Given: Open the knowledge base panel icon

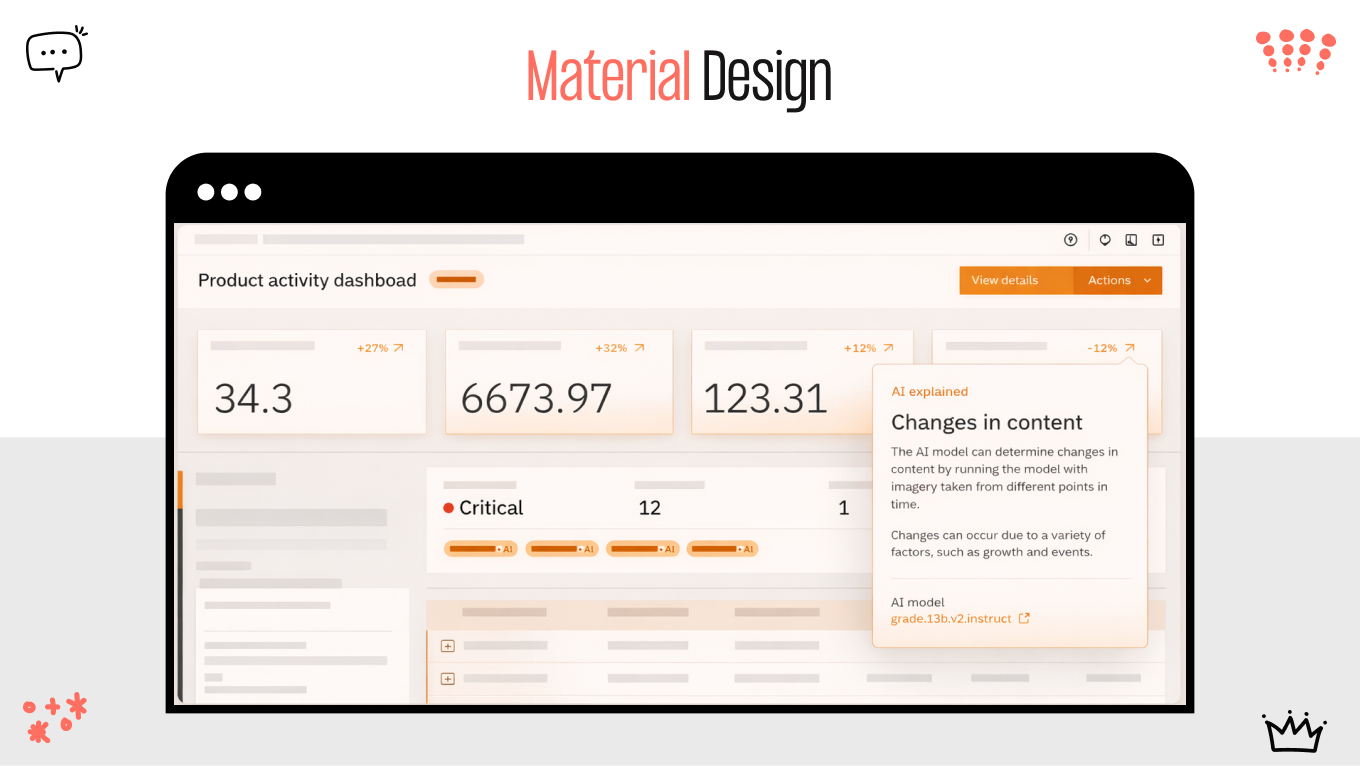Looking at the screenshot, I should click(1131, 240).
